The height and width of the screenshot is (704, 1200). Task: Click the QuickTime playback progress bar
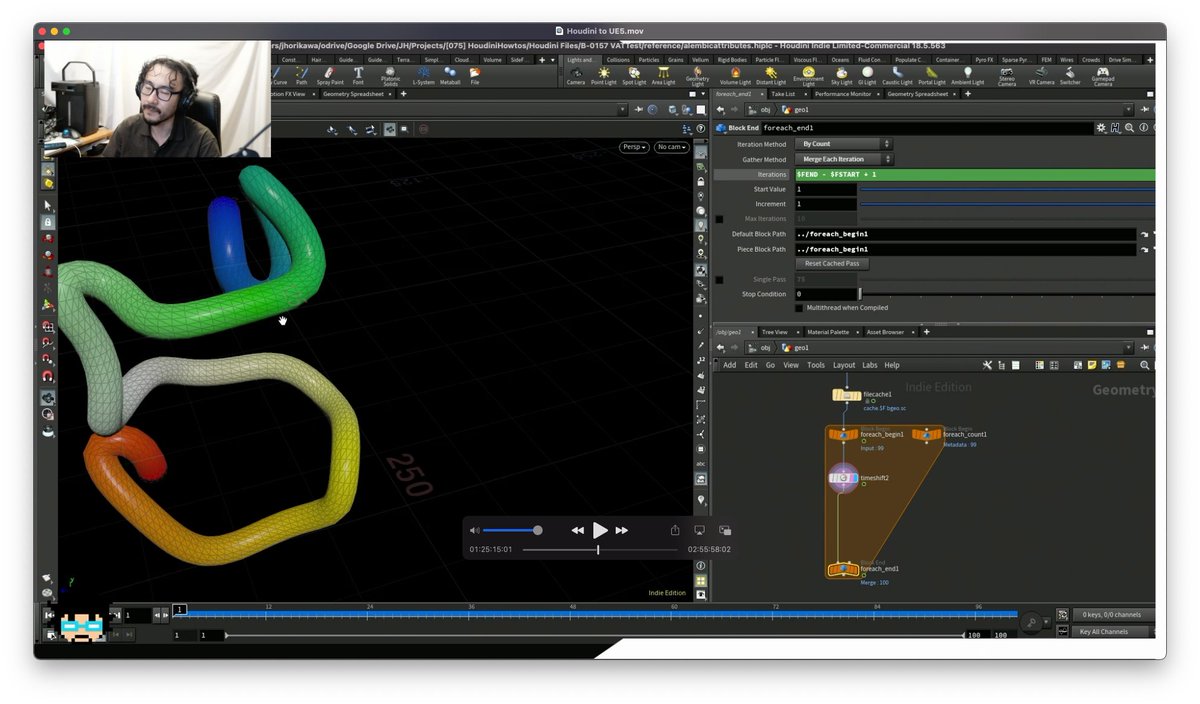pos(600,549)
